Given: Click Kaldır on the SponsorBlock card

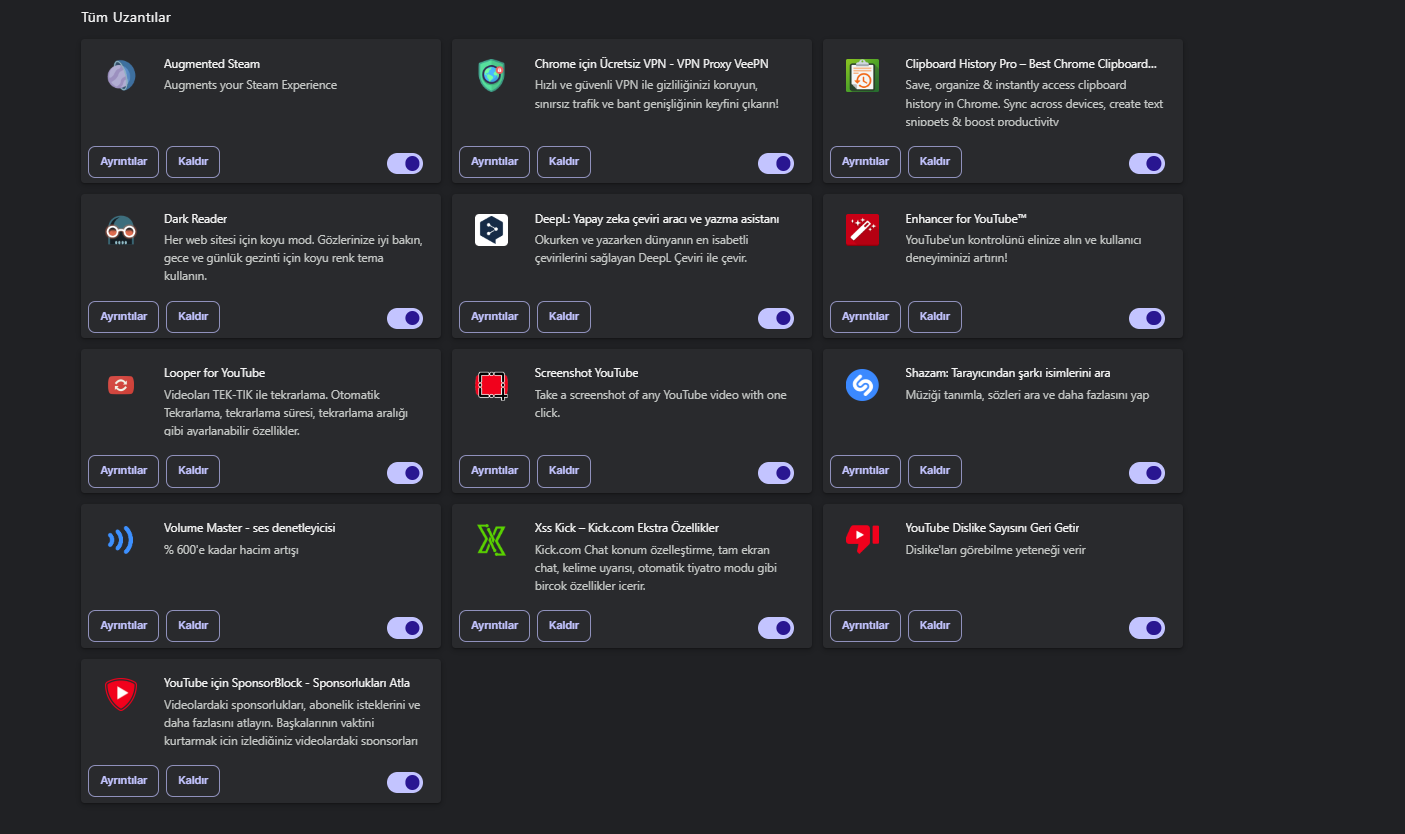Looking at the screenshot, I should pos(193,781).
